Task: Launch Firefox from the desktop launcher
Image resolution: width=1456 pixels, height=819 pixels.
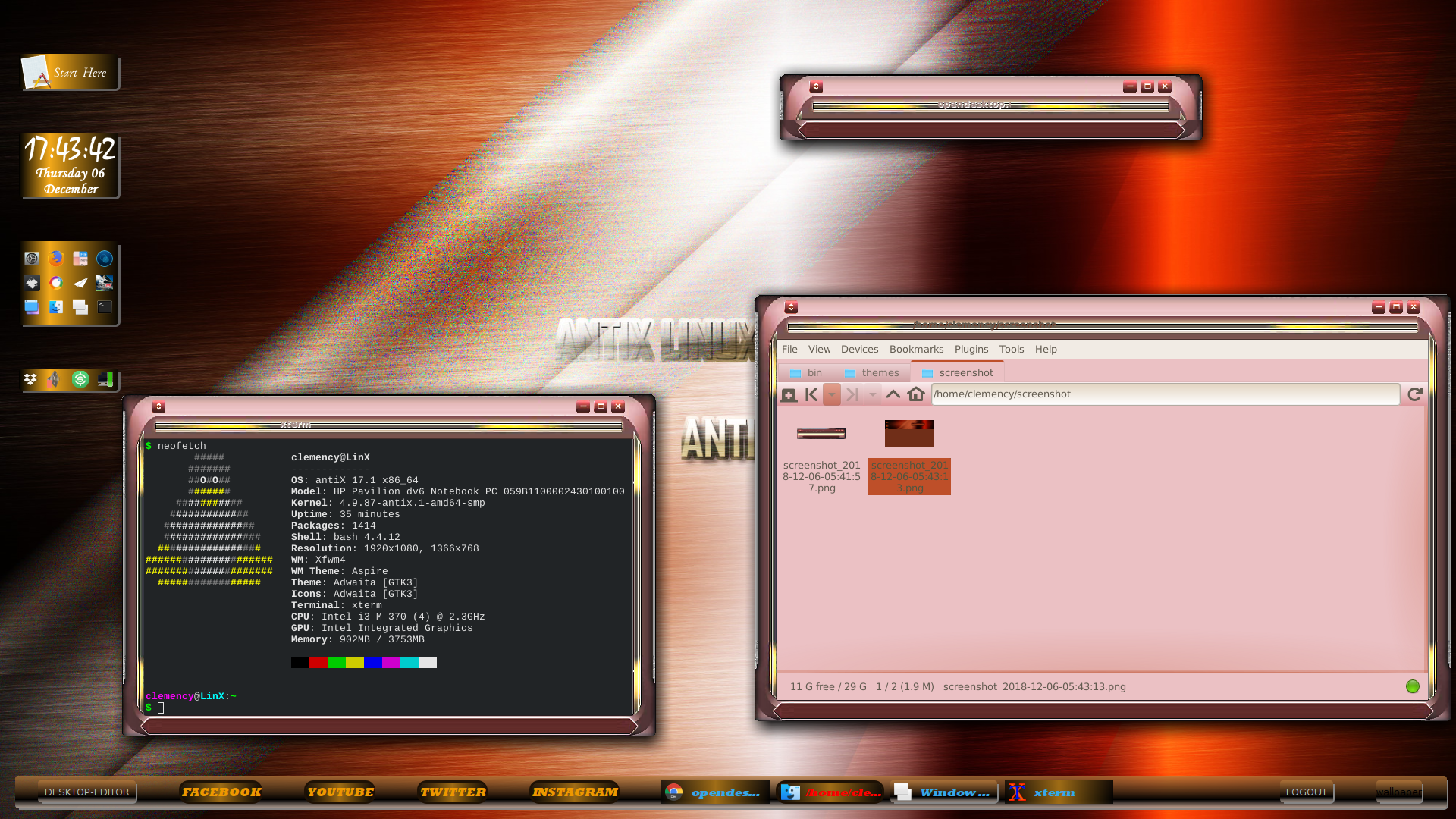Action: click(x=56, y=259)
